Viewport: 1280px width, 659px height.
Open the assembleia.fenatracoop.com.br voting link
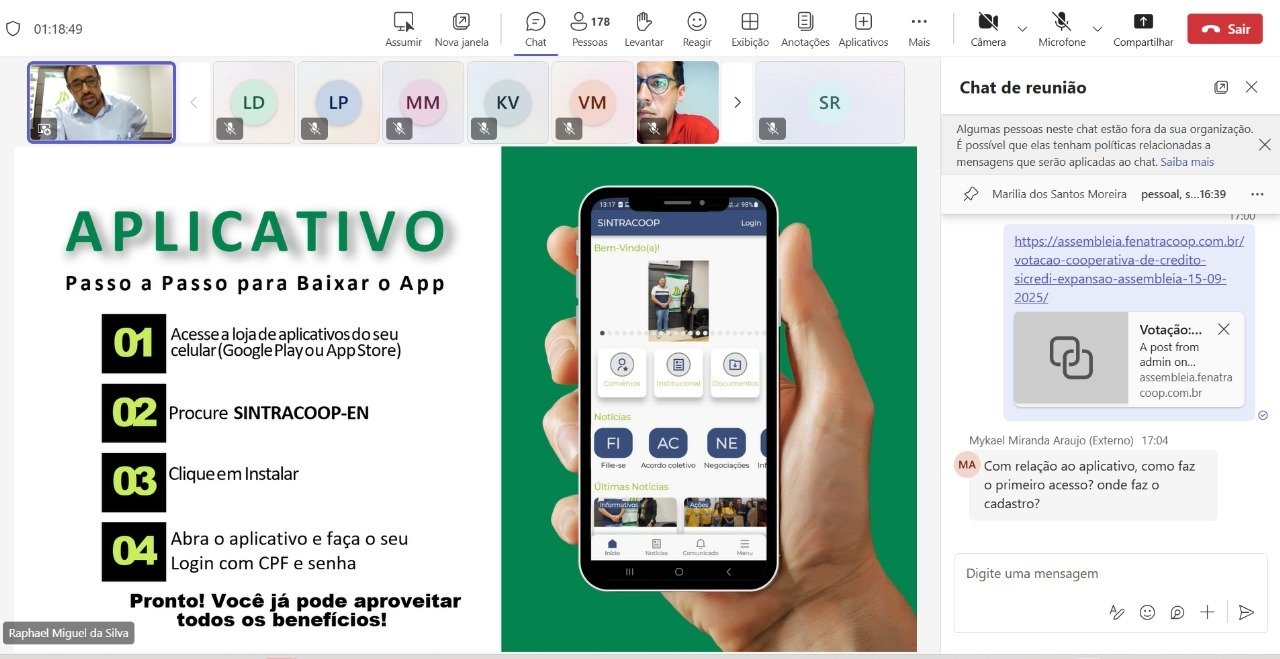pyautogui.click(x=1128, y=269)
